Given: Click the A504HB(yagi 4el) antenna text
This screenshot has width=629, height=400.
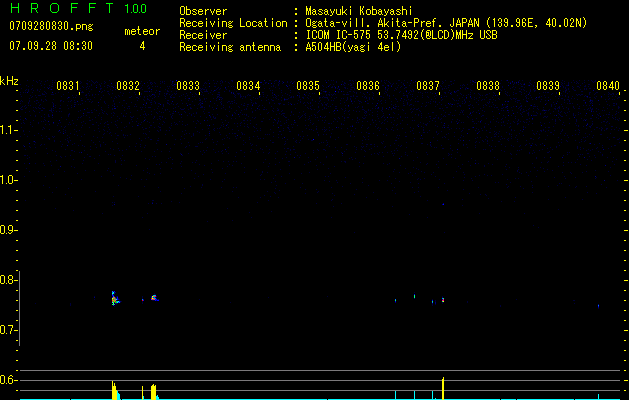Looking at the screenshot, I should 353,47.
